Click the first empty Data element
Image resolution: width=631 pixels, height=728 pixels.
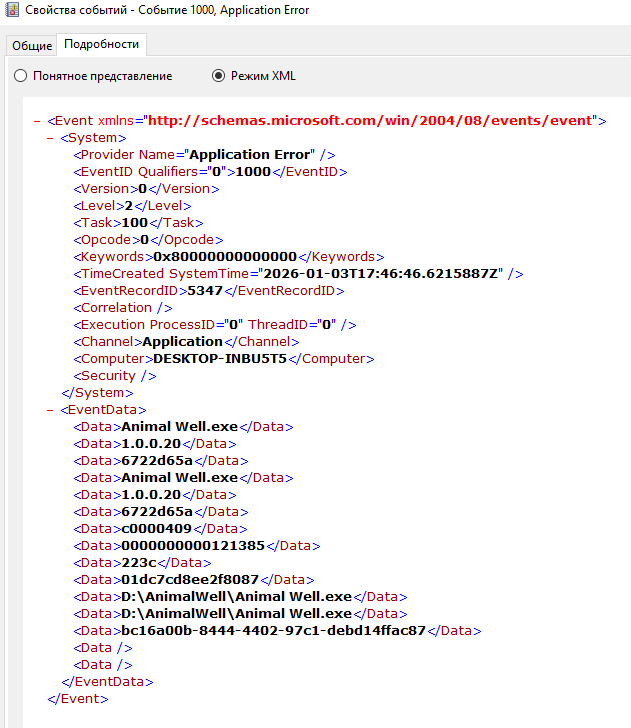click(103, 648)
